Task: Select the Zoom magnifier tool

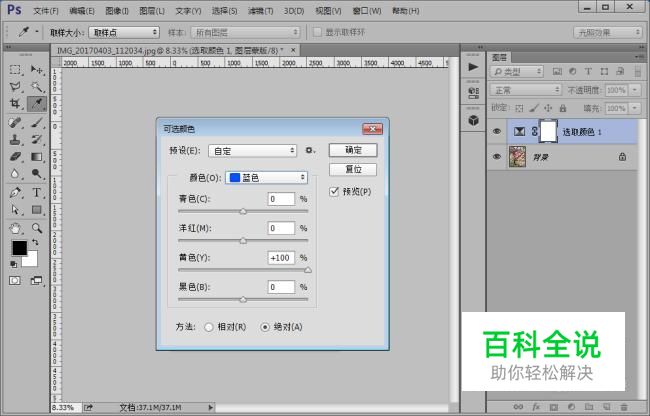Action: click(x=37, y=228)
